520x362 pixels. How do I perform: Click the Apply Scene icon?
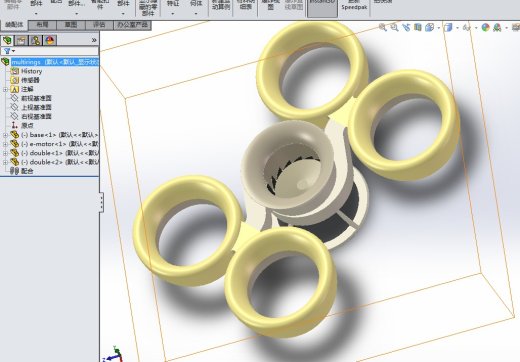pos(497,27)
